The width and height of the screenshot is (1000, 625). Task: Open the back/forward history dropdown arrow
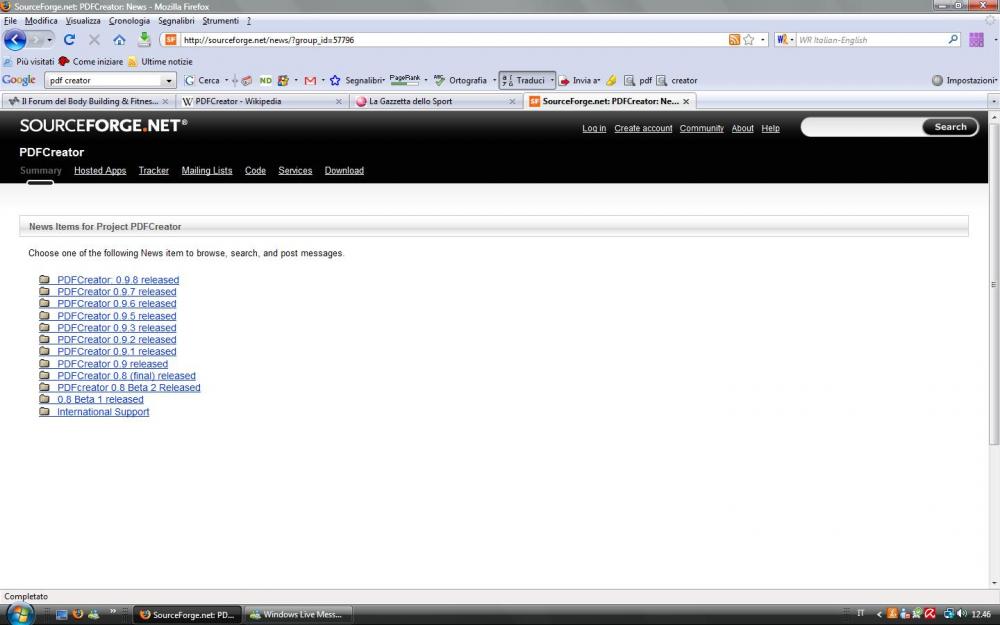pyautogui.click(x=50, y=40)
